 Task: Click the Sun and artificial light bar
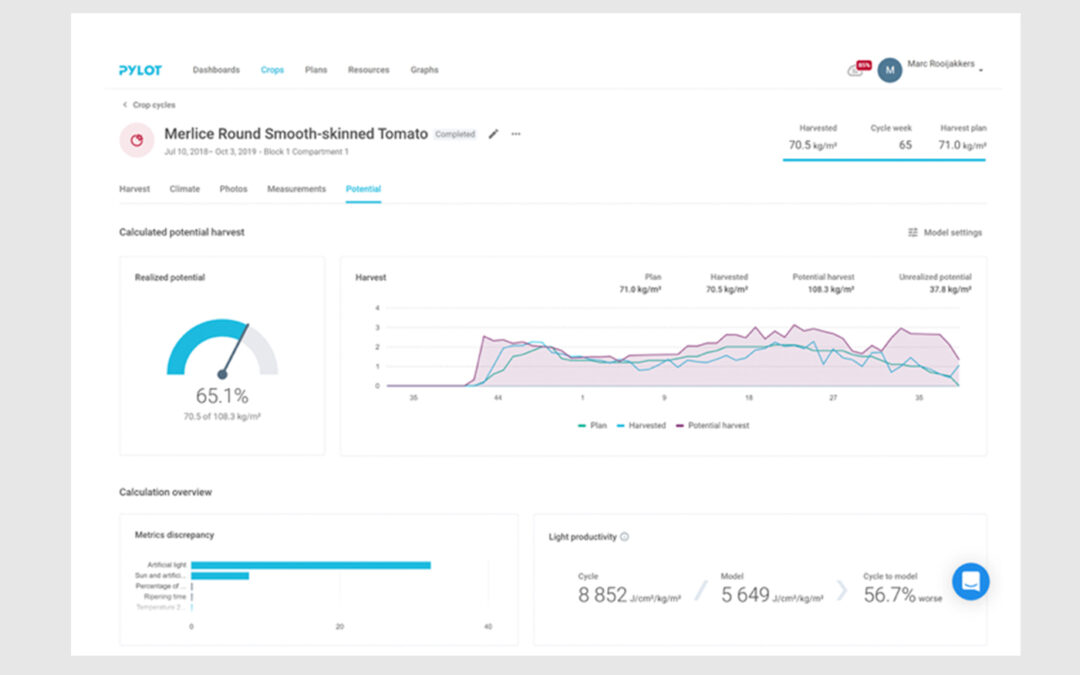pos(220,576)
